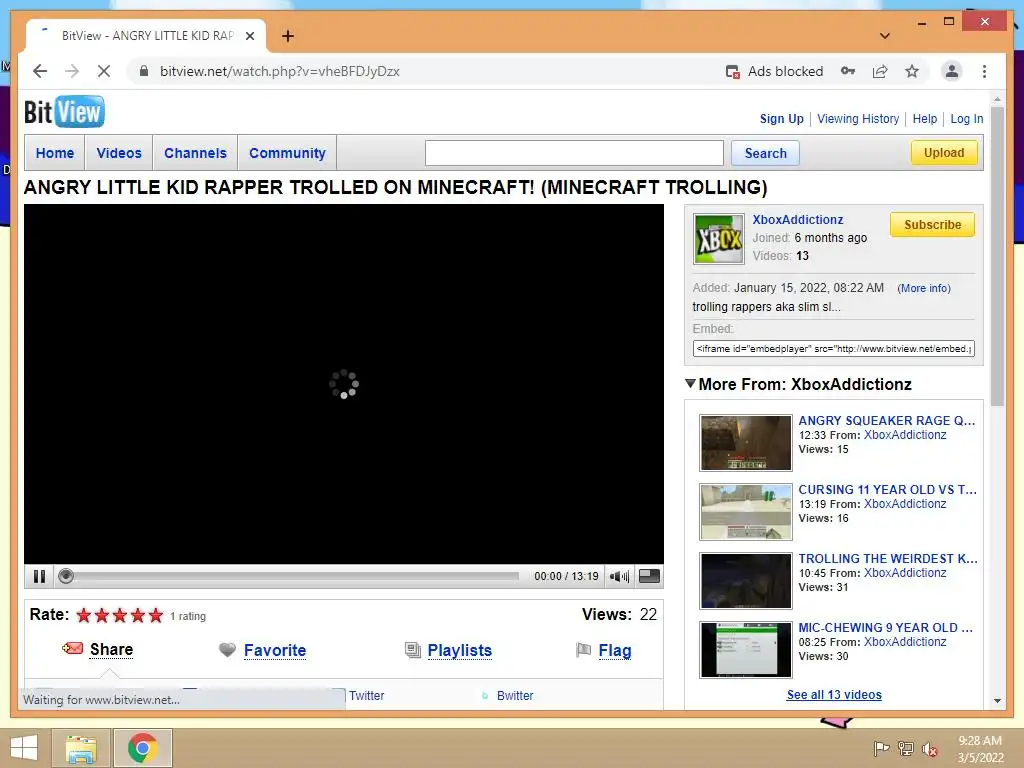The height and width of the screenshot is (768, 1024).
Task: Open TROLLING THE WEIRDEST K... thumbnail
Action: pos(745,581)
